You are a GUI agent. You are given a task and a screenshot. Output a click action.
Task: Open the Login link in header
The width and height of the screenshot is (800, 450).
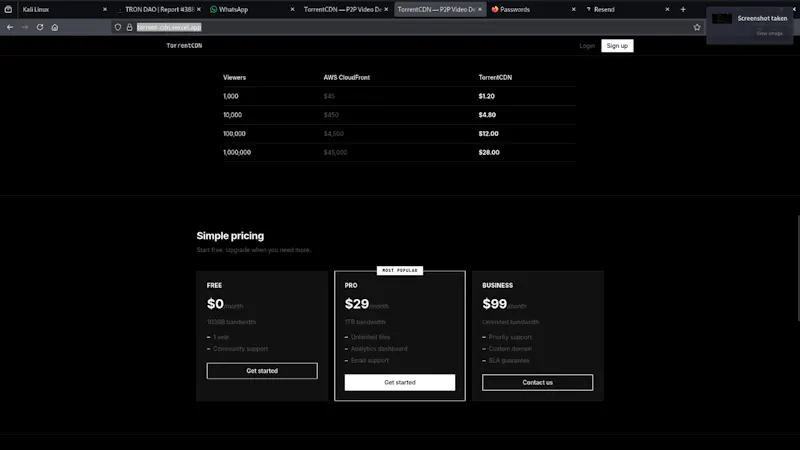(x=587, y=46)
